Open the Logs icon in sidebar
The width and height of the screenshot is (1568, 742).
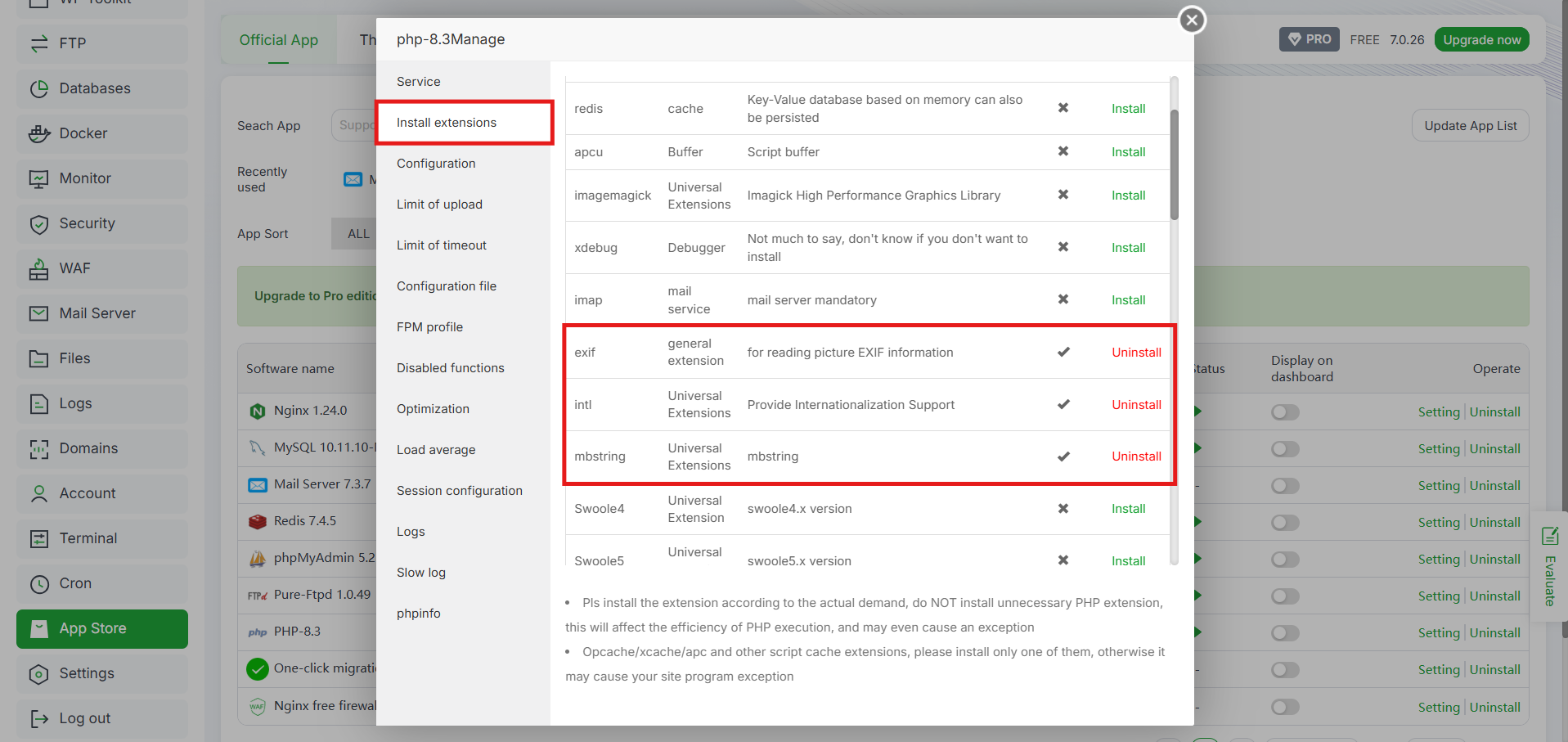click(x=38, y=403)
